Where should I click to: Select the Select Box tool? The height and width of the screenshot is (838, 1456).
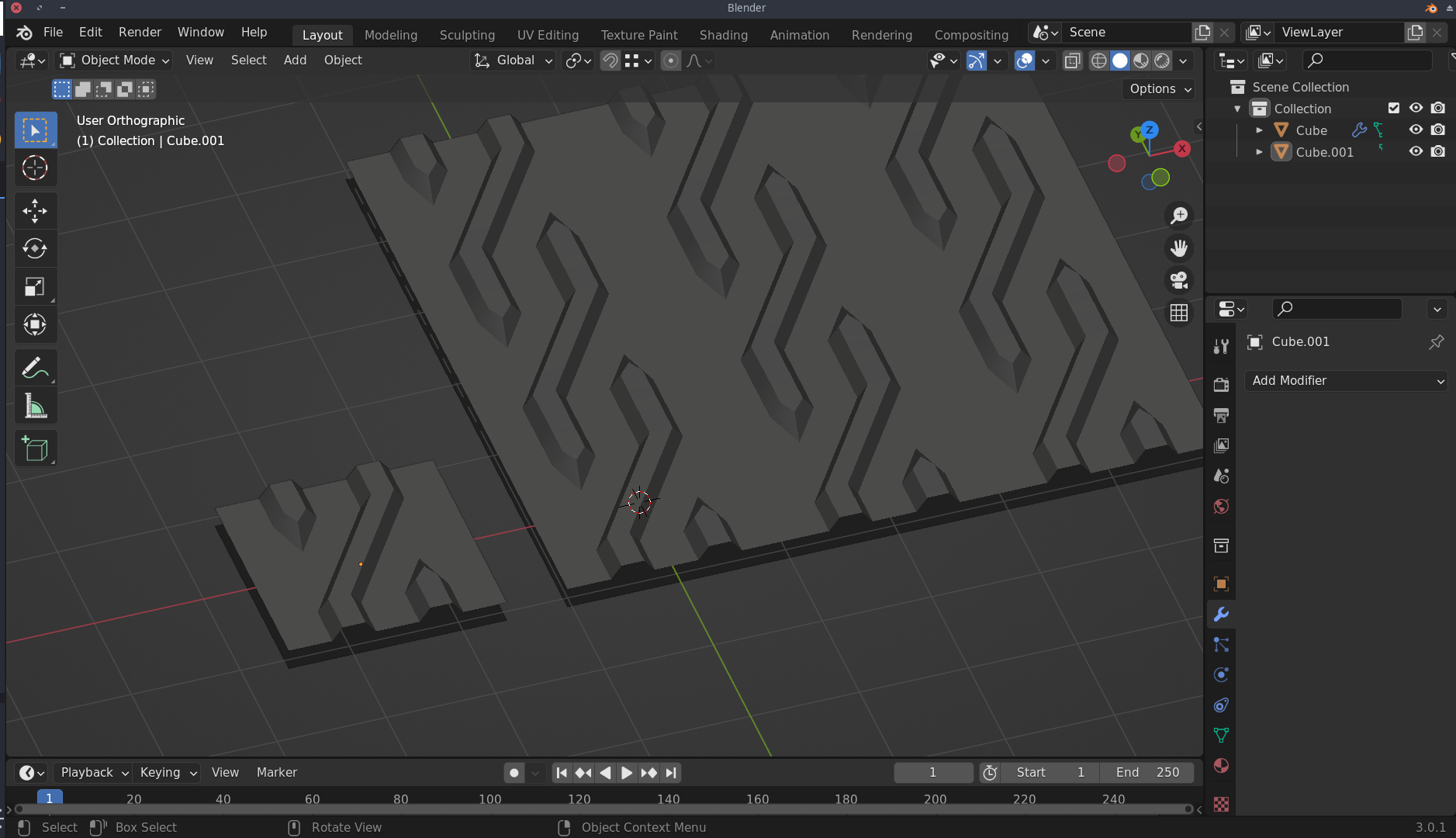(35, 130)
